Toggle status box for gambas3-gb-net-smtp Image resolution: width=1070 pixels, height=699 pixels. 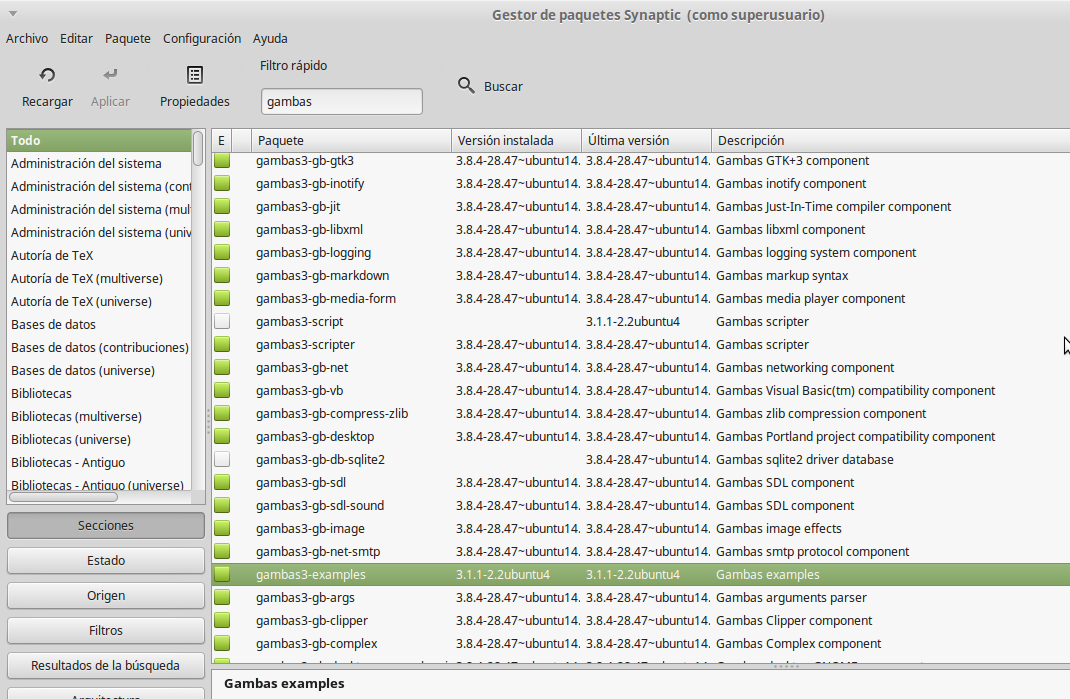222,552
